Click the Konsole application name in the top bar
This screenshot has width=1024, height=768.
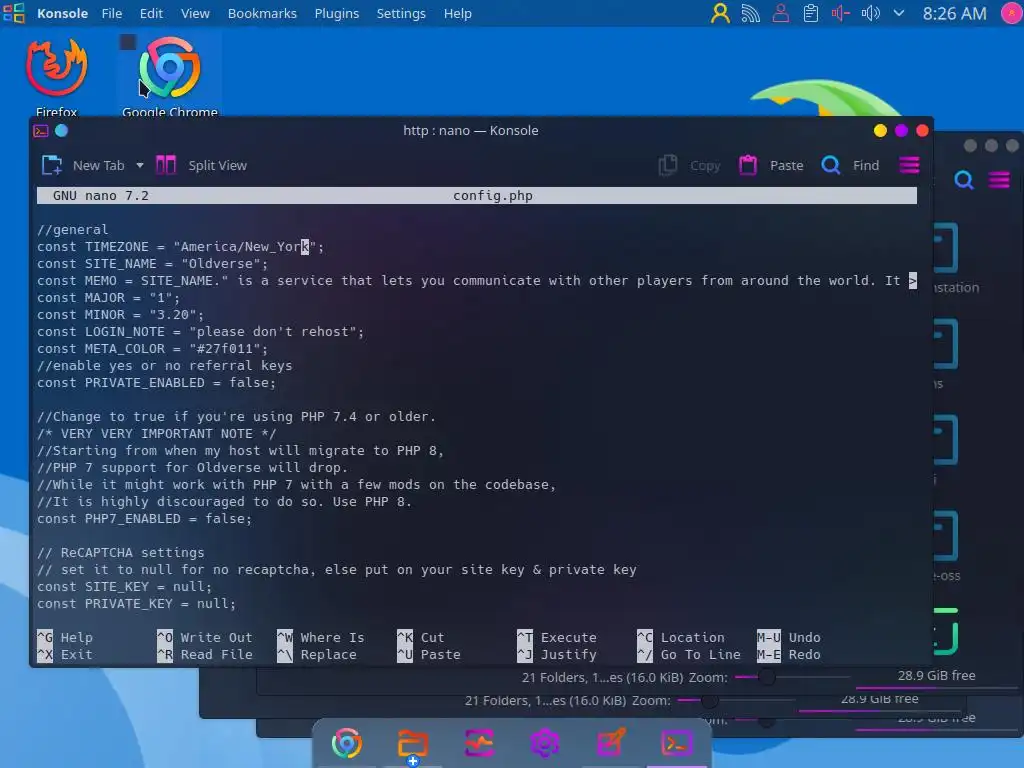click(62, 13)
